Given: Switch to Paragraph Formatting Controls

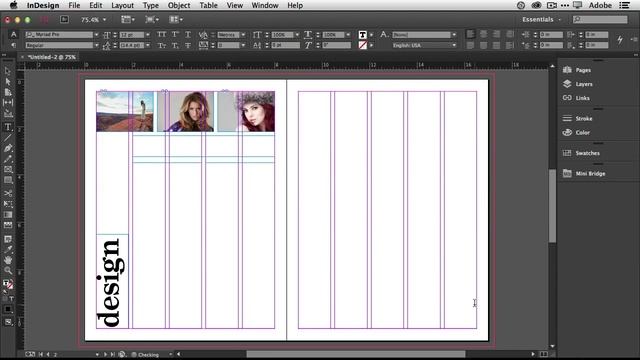Looking at the screenshot, I should [13, 45].
